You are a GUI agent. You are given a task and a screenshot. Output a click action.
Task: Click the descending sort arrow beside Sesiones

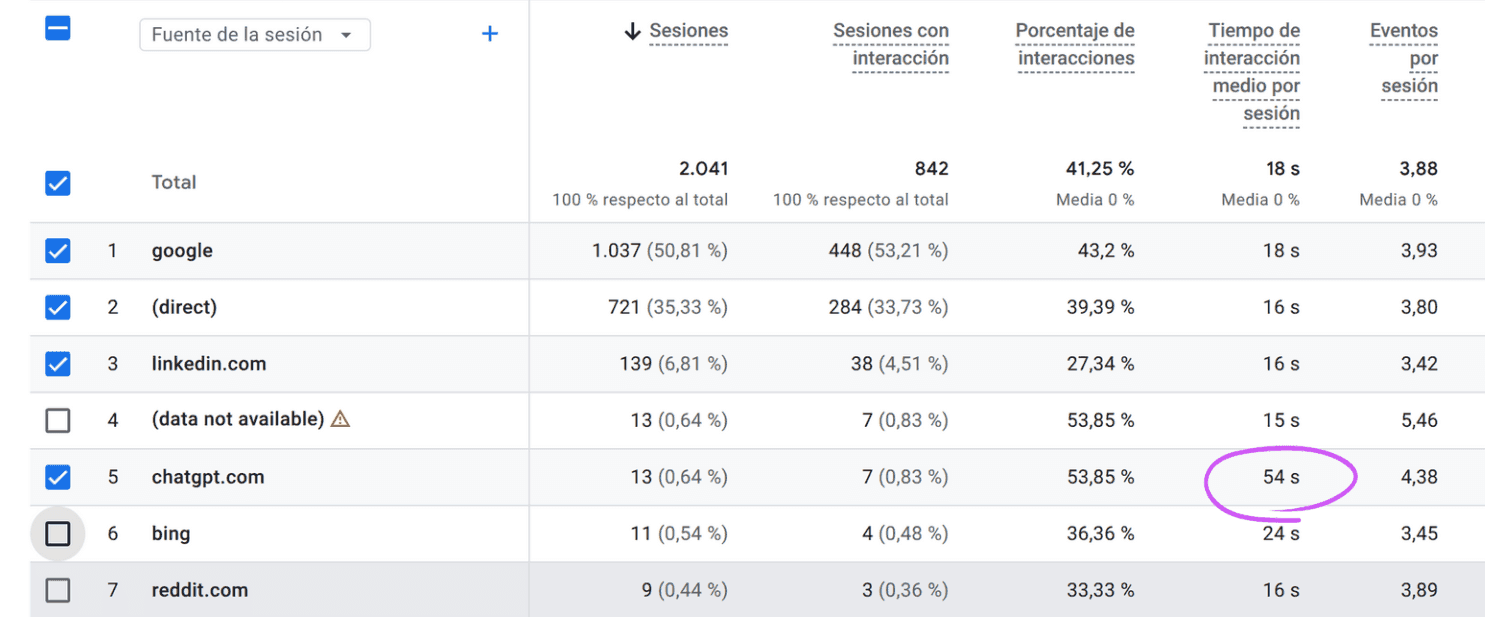632,31
